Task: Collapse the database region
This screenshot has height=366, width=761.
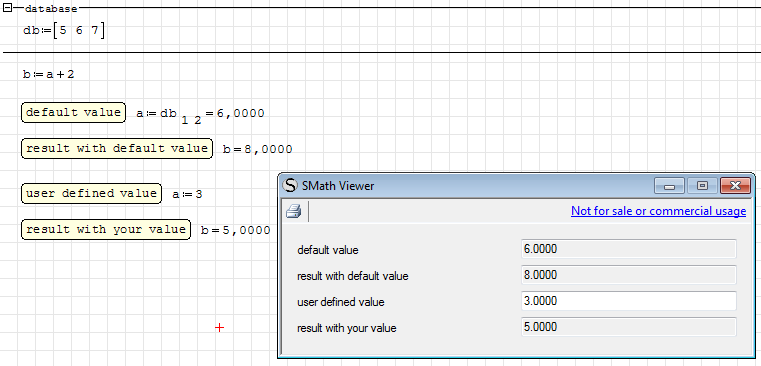Action: (x=7, y=8)
